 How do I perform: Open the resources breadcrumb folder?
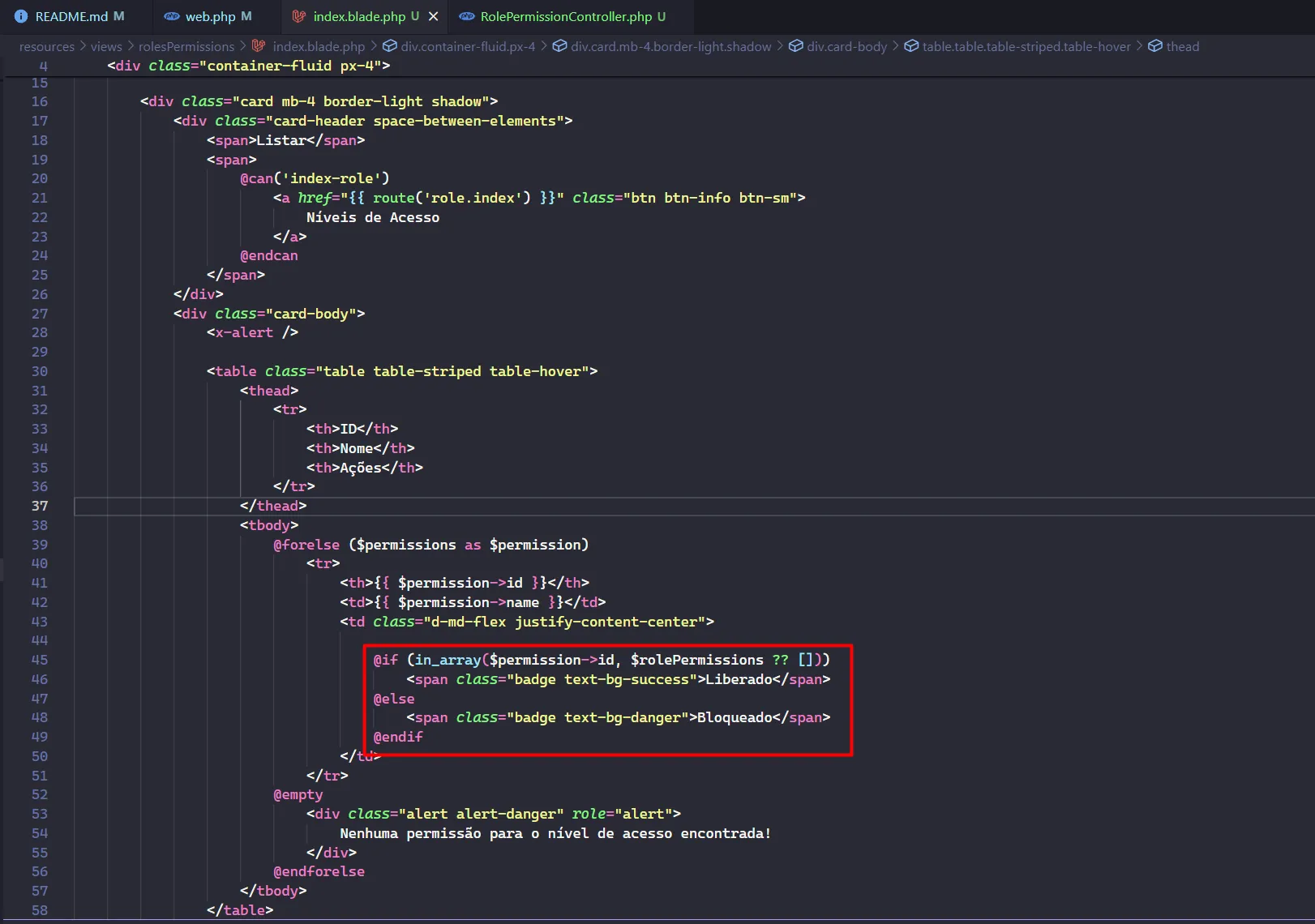tap(46, 46)
